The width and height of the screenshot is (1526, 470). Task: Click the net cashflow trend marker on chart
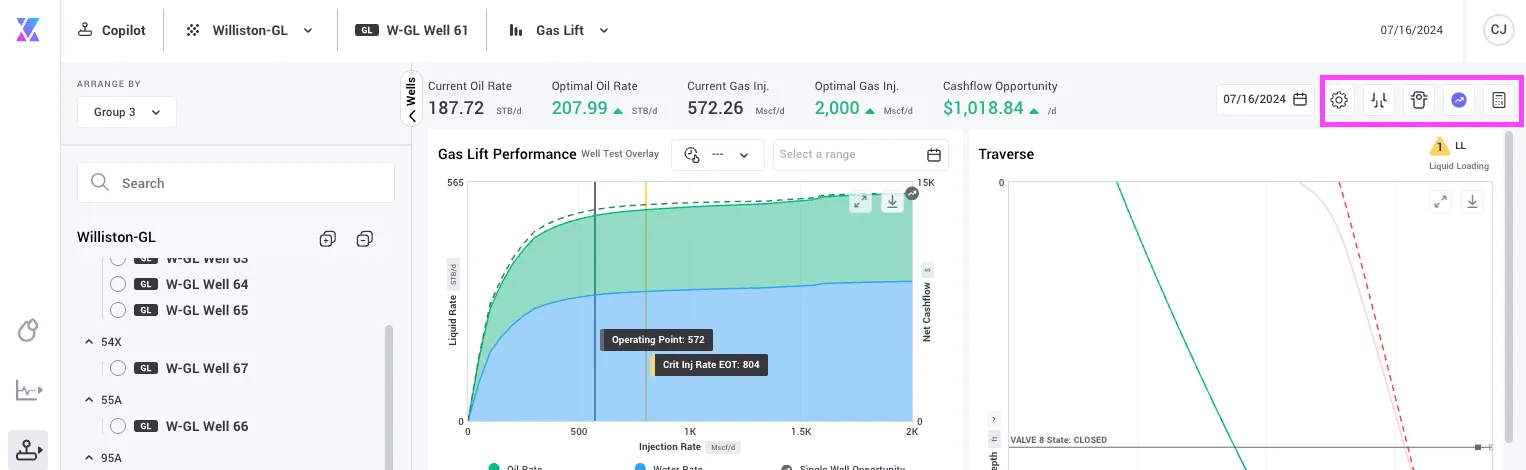click(x=911, y=194)
